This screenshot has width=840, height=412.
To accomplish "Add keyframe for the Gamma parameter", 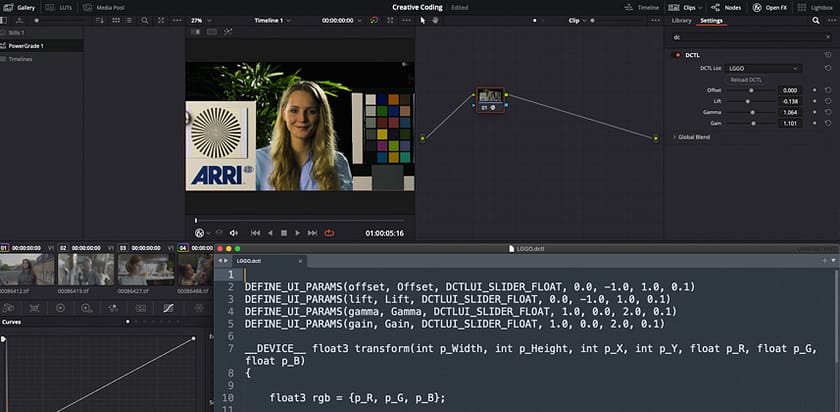I will (815, 113).
